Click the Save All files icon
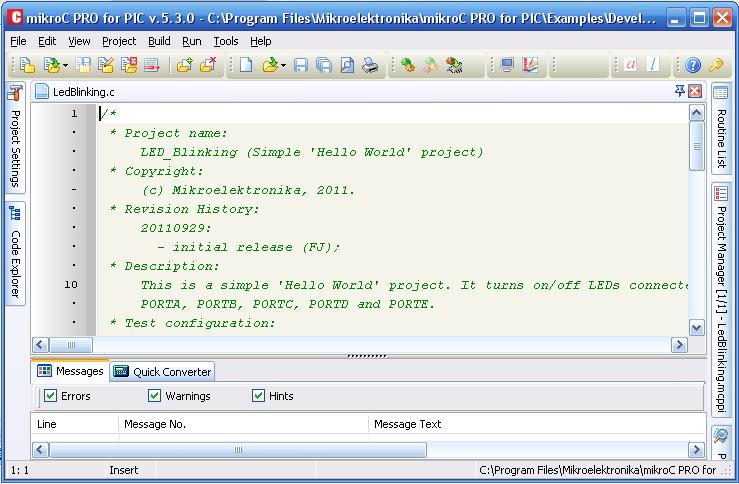This screenshot has height=484, width=739. (x=324, y=65)
